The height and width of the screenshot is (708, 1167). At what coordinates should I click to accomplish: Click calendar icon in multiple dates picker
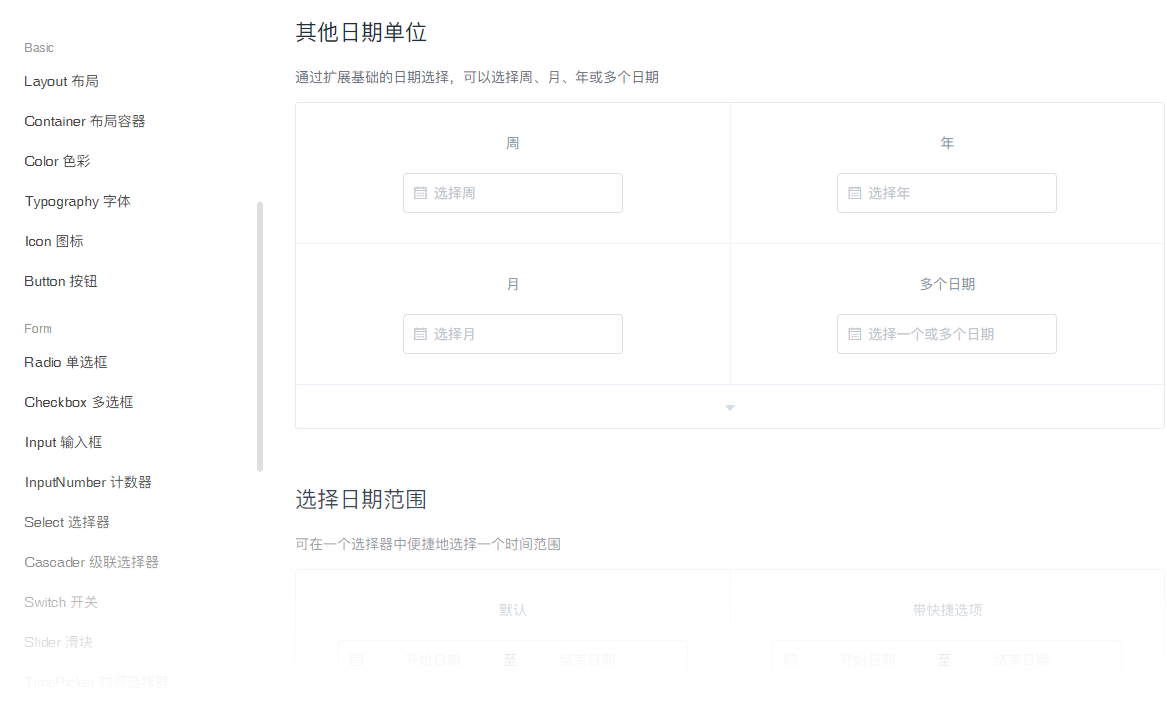pyautogui.click(x=854, y=334)
